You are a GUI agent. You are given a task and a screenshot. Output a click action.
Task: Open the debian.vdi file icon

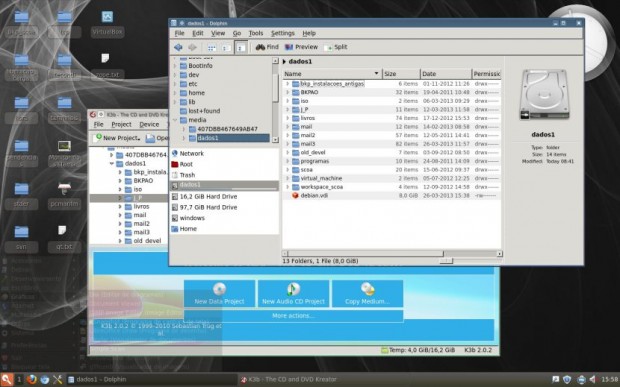tap(295, 195)
